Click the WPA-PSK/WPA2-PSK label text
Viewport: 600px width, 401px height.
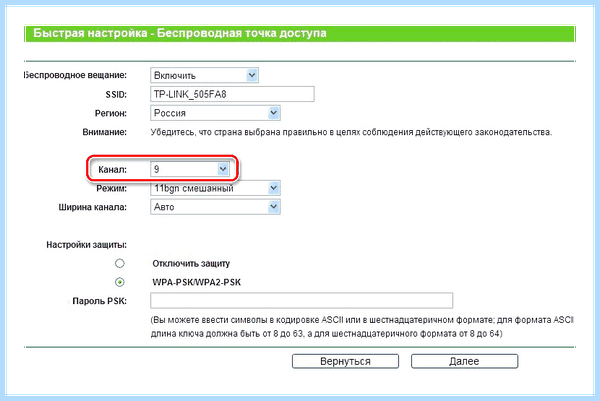[x=197, y=282]
